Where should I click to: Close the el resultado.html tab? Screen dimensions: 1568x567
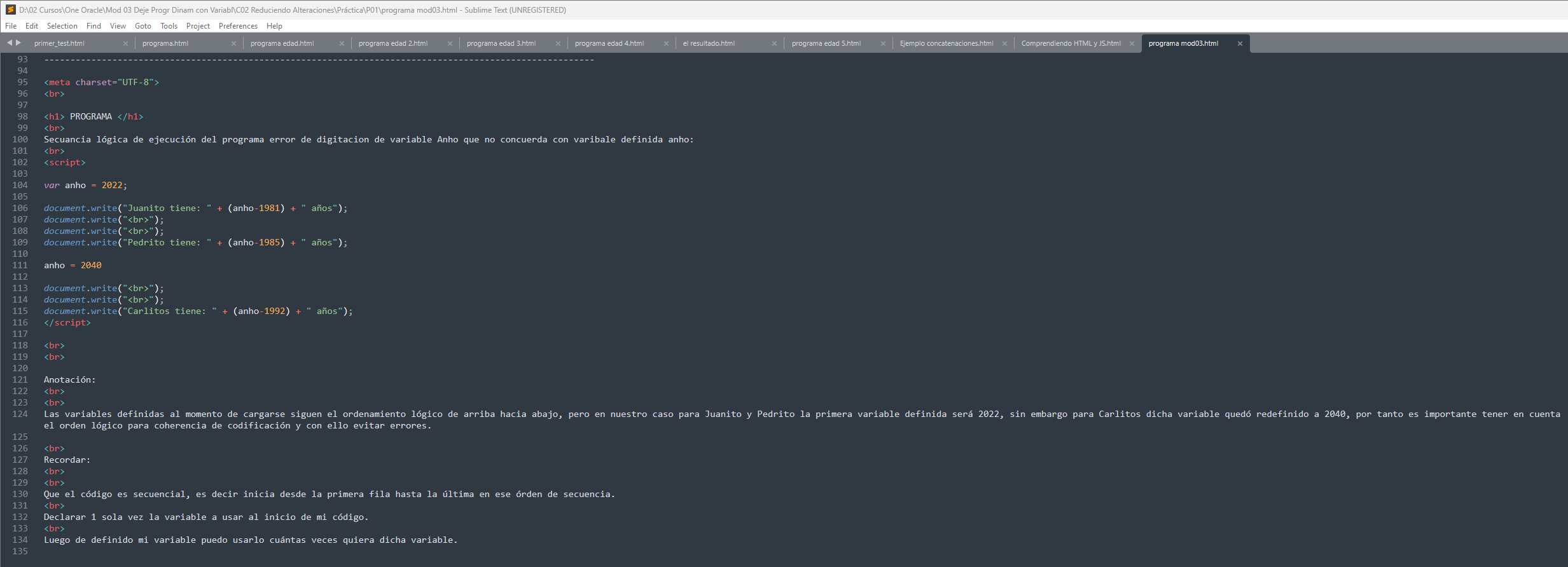tap(774, 43)
